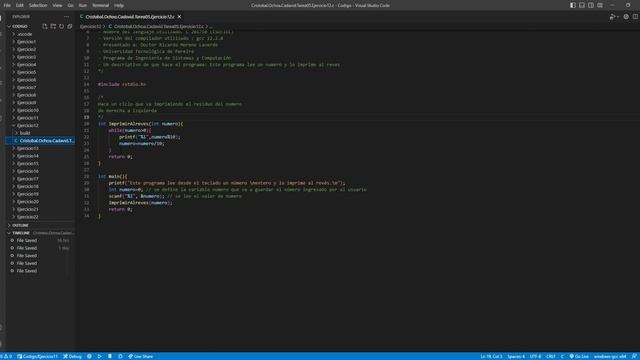Toggle primary sidebar layout icon in title bar
This screenshot has width=640, height=360.
(573, 5)
